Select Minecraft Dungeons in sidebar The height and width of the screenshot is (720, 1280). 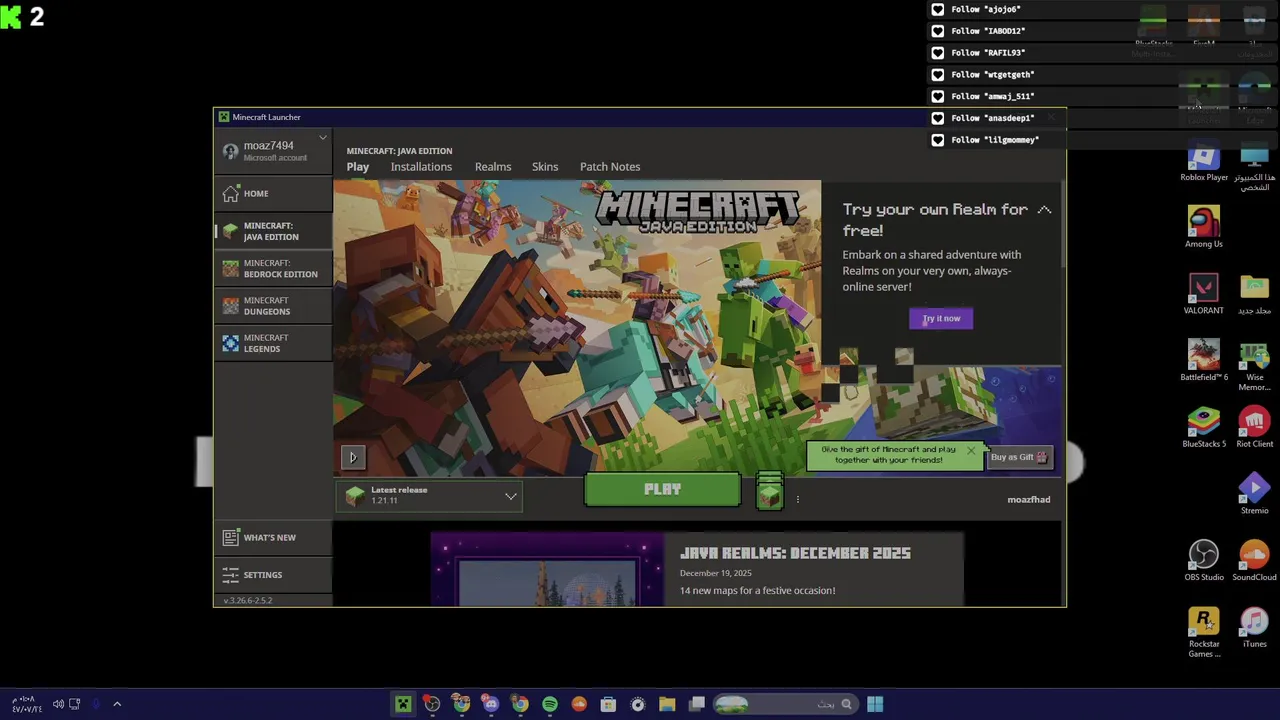(x=273, y=305)
